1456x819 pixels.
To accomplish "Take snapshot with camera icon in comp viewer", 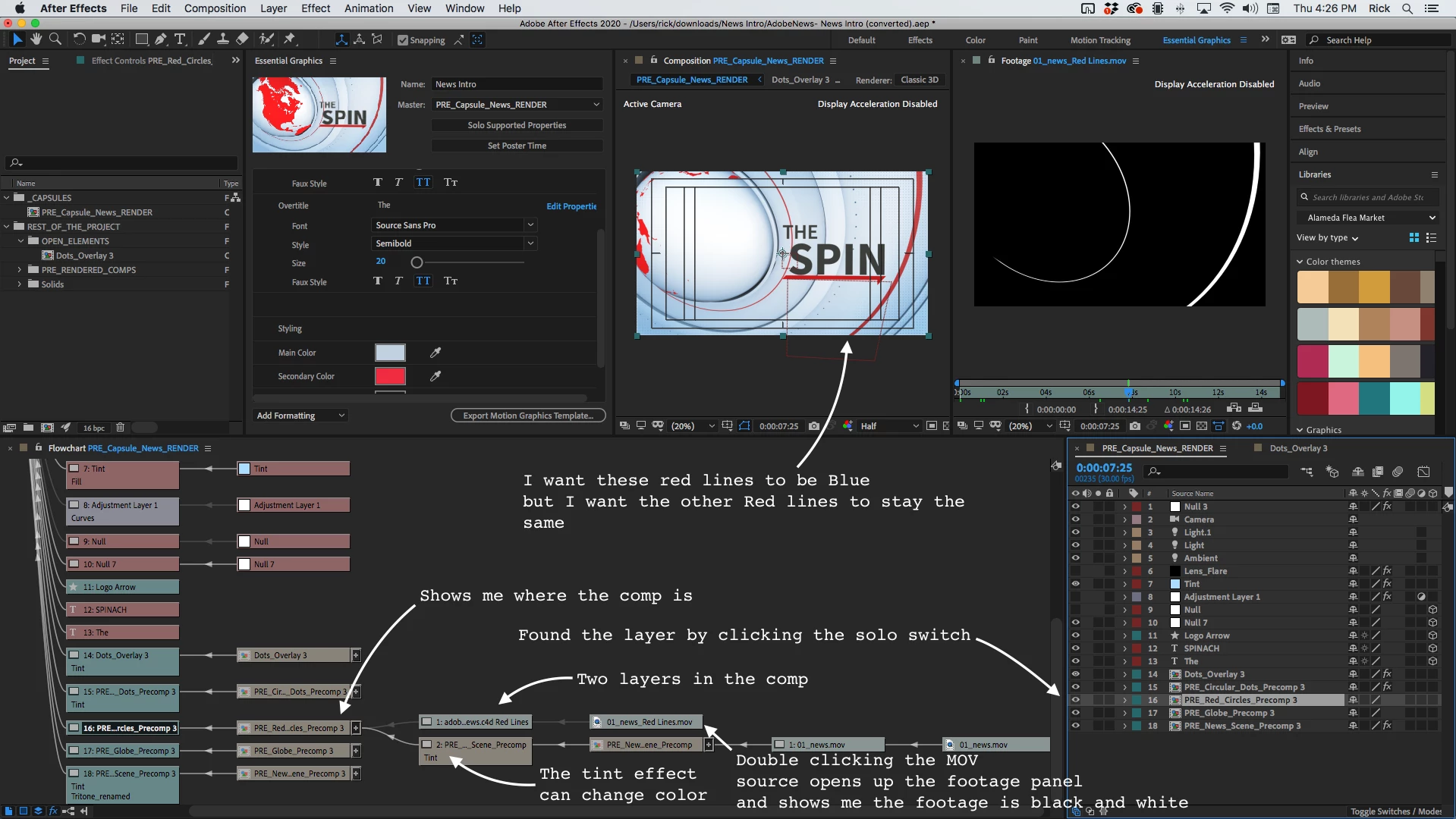I will click(x=814, y=426).
